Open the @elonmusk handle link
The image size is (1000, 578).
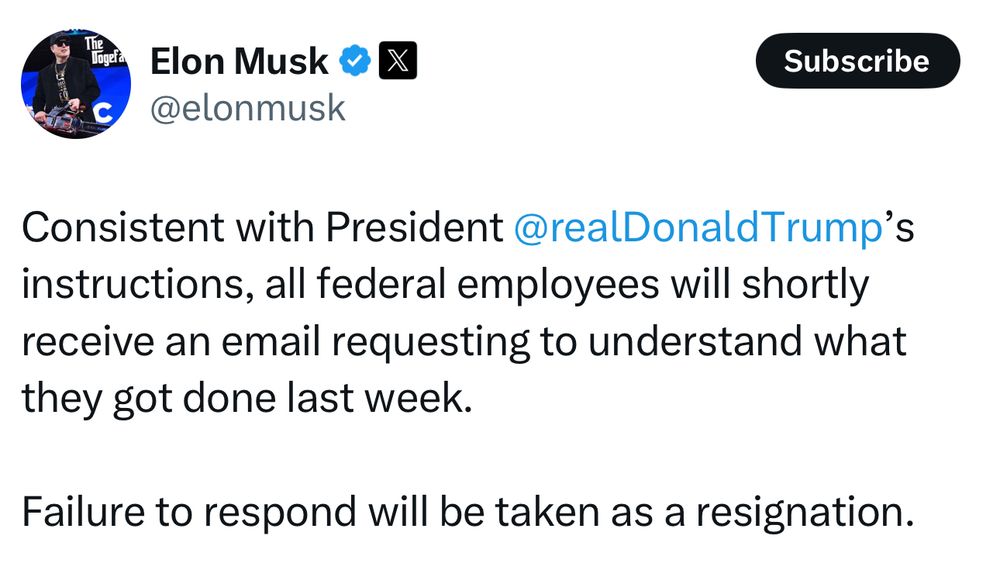pos(247,107)
